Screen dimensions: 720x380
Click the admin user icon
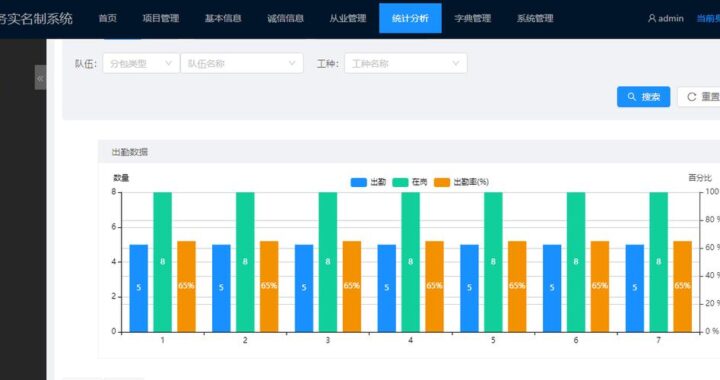point(652,18)
